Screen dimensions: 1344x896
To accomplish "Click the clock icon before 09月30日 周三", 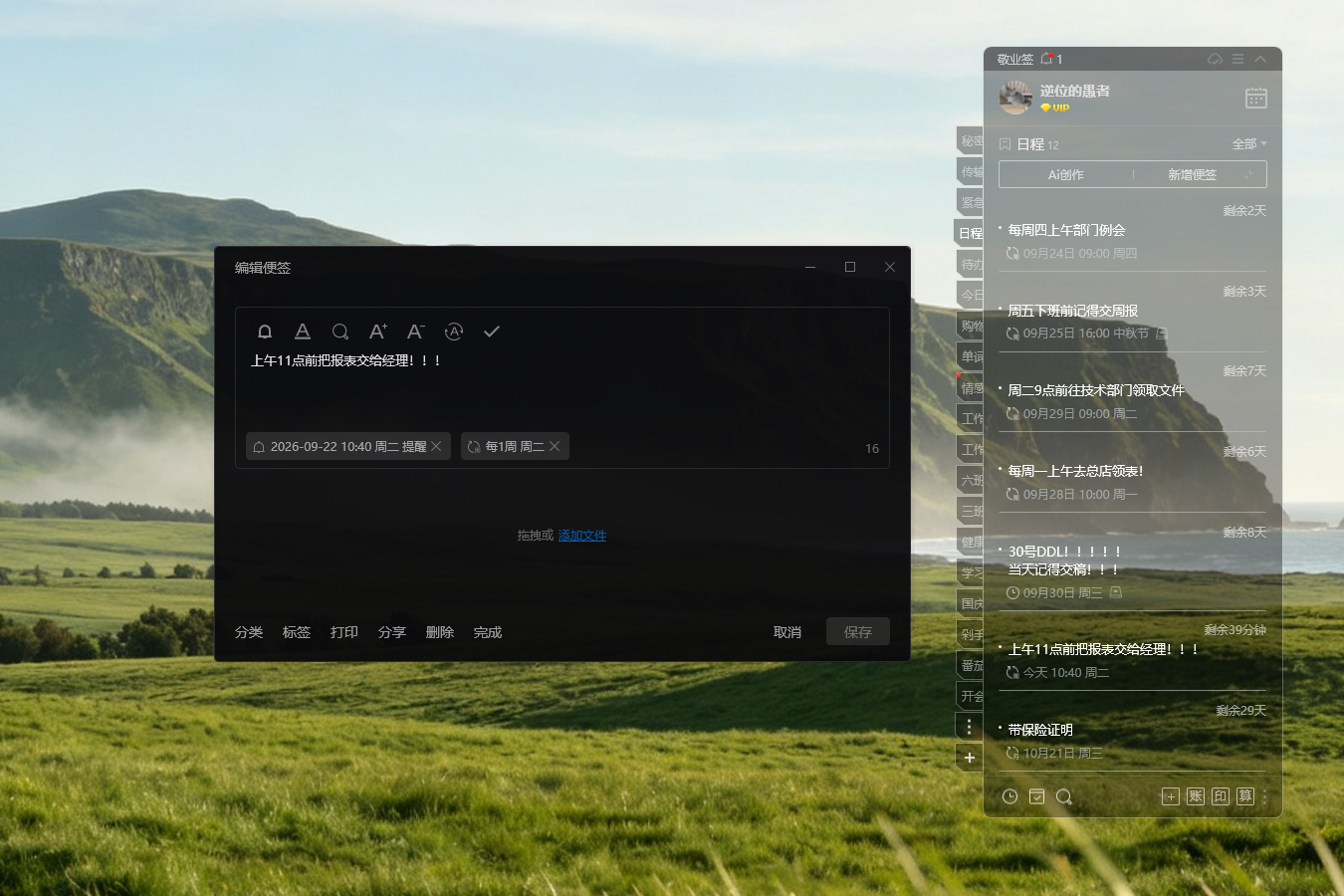I will (1012, 592).
